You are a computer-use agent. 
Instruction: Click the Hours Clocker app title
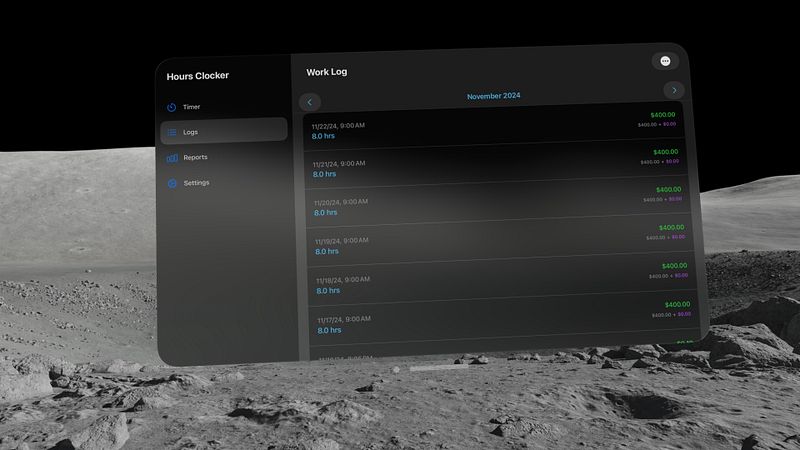pyautogui.click(x=197, y=76)
